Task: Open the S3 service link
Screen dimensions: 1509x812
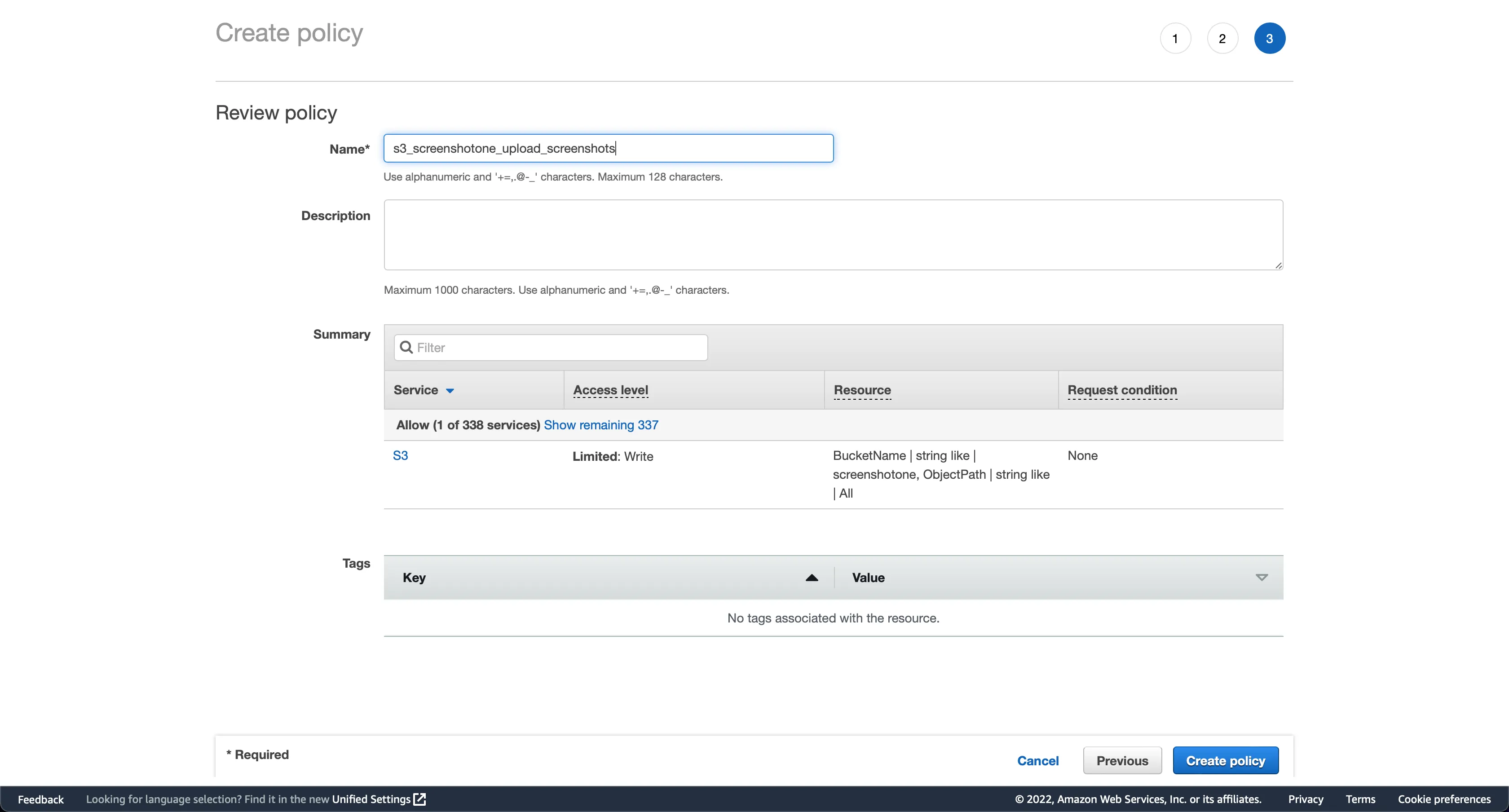Action: (400, 455)
